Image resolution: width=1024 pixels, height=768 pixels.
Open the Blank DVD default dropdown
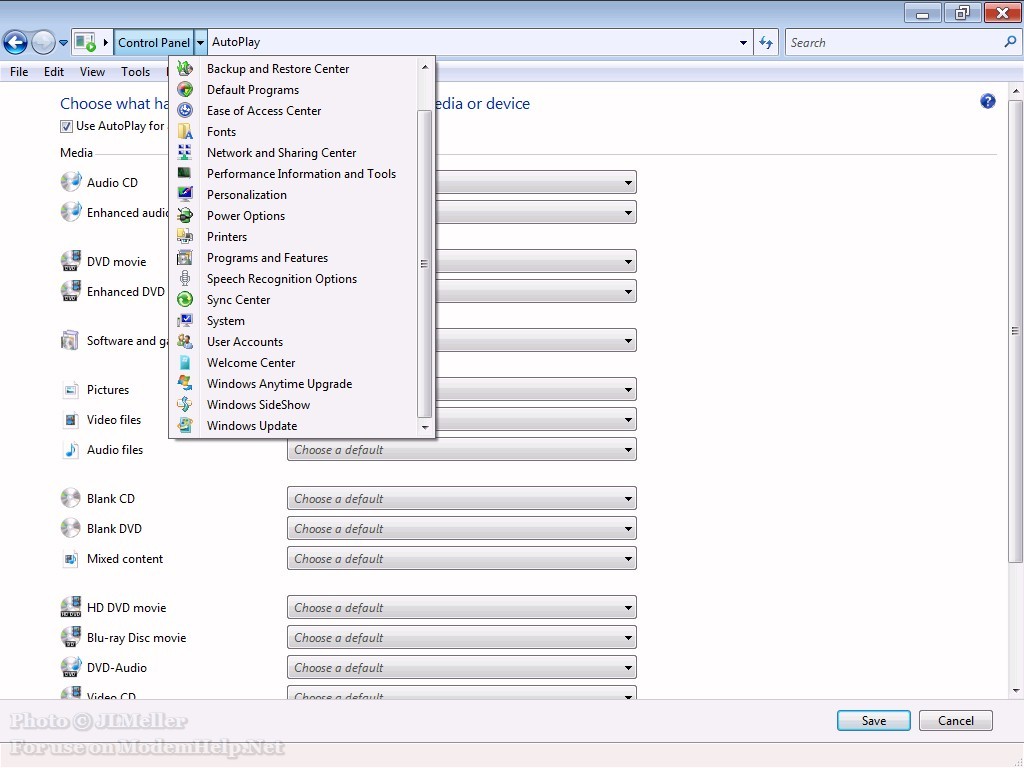pos(462,528)
